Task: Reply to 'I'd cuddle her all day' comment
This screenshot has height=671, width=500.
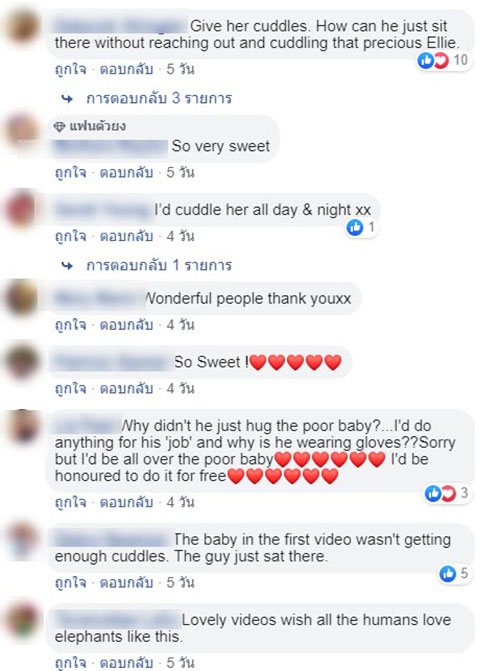Action: pos(126,236)
